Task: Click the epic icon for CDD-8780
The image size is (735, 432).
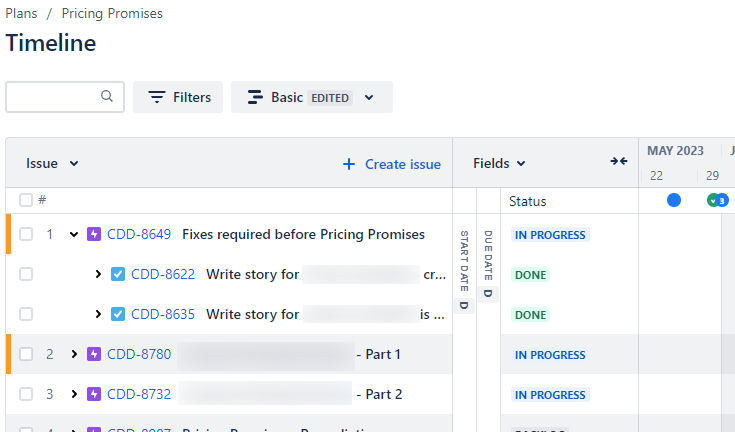Action: point(94,354)
